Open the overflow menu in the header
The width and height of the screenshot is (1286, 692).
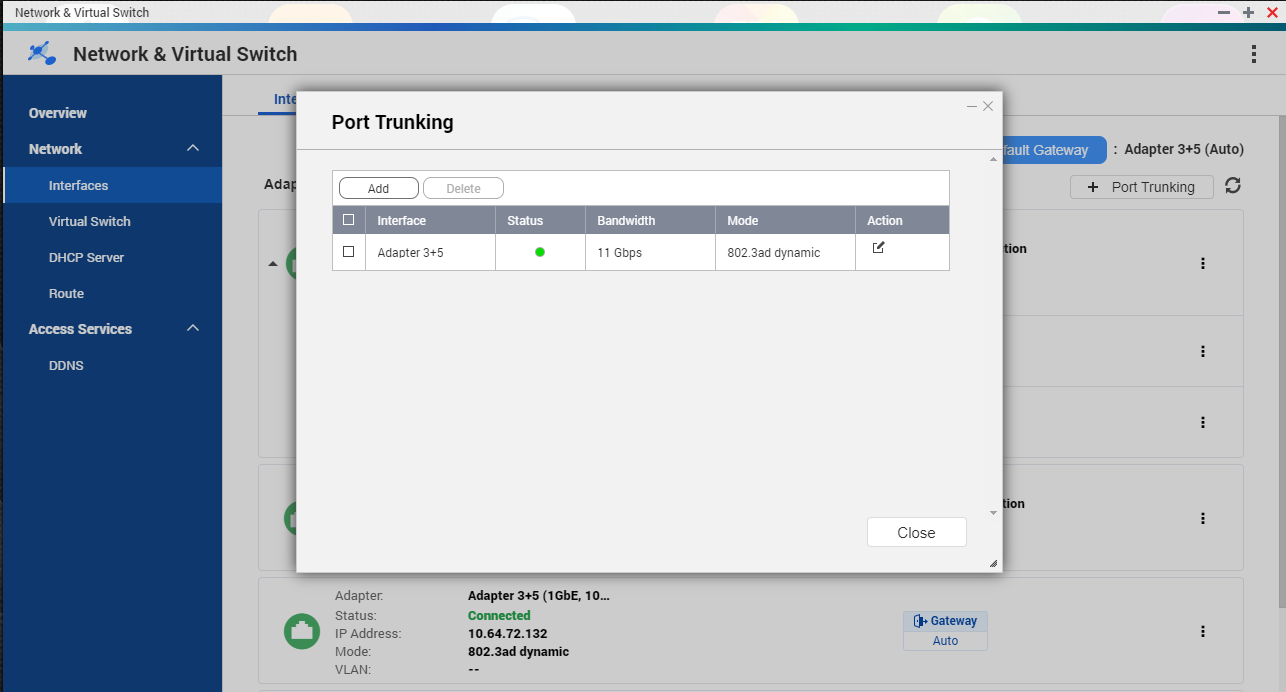[x=1254, y=54]
